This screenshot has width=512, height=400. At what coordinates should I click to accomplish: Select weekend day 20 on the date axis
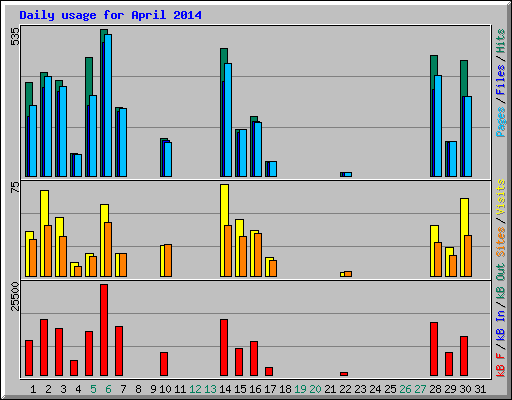point(315,389)
